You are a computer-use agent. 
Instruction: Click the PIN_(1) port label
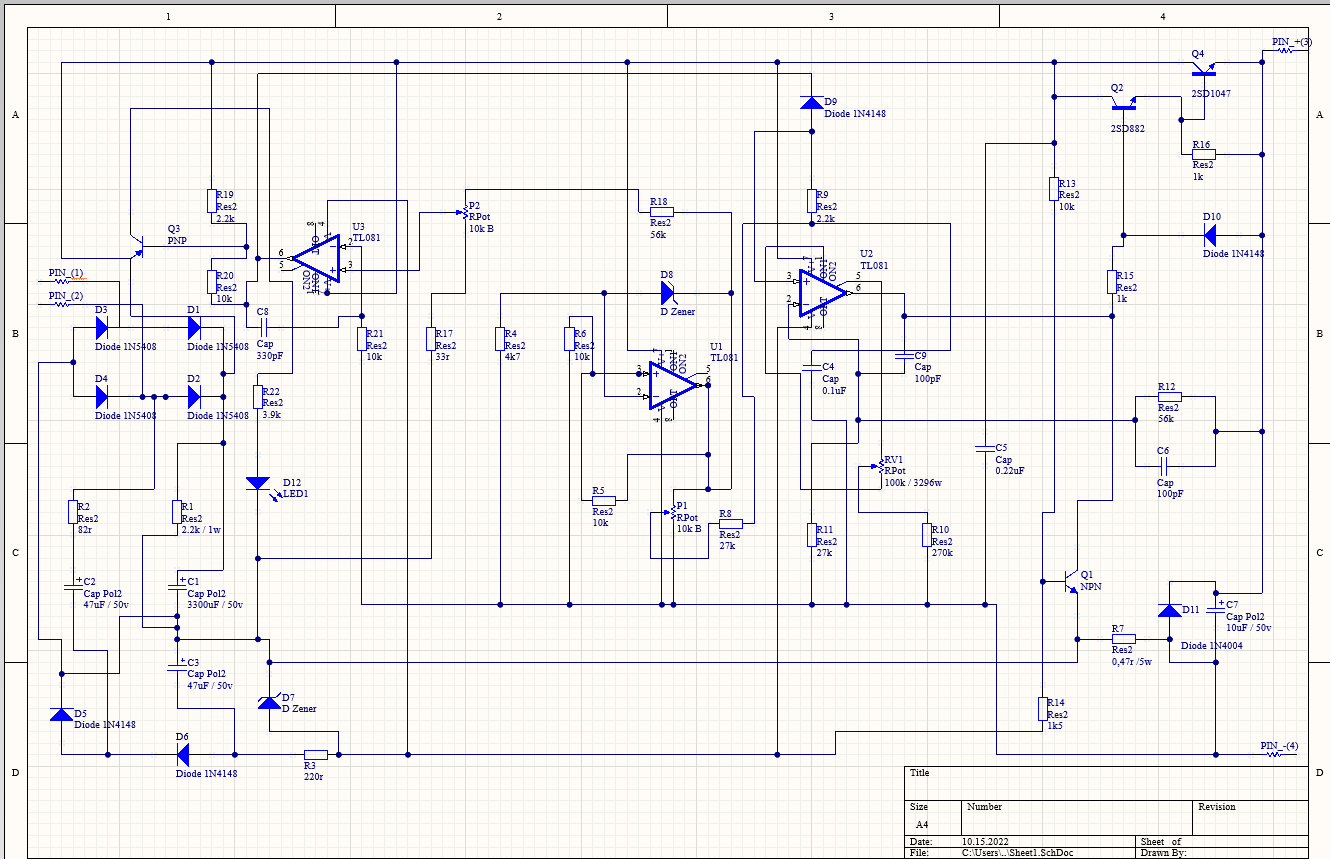coord(66,274)
